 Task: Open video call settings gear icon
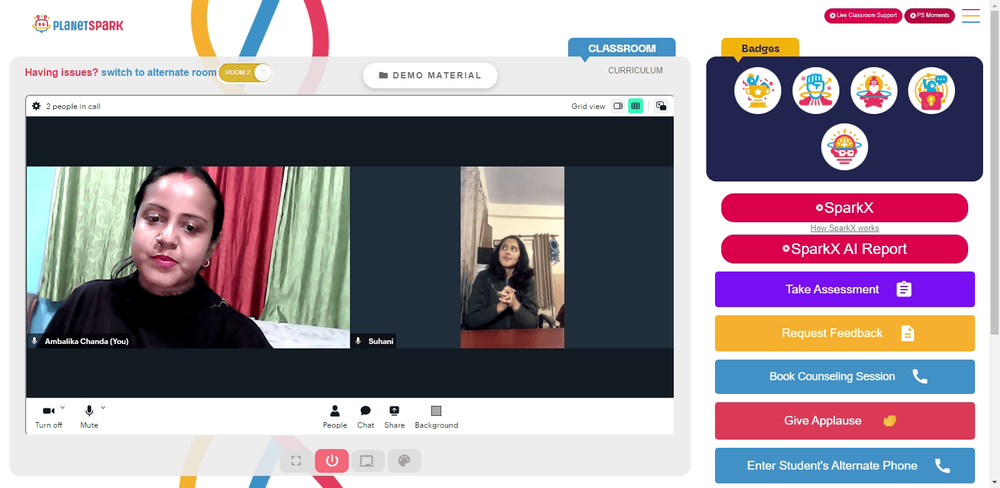click(36, 106)
